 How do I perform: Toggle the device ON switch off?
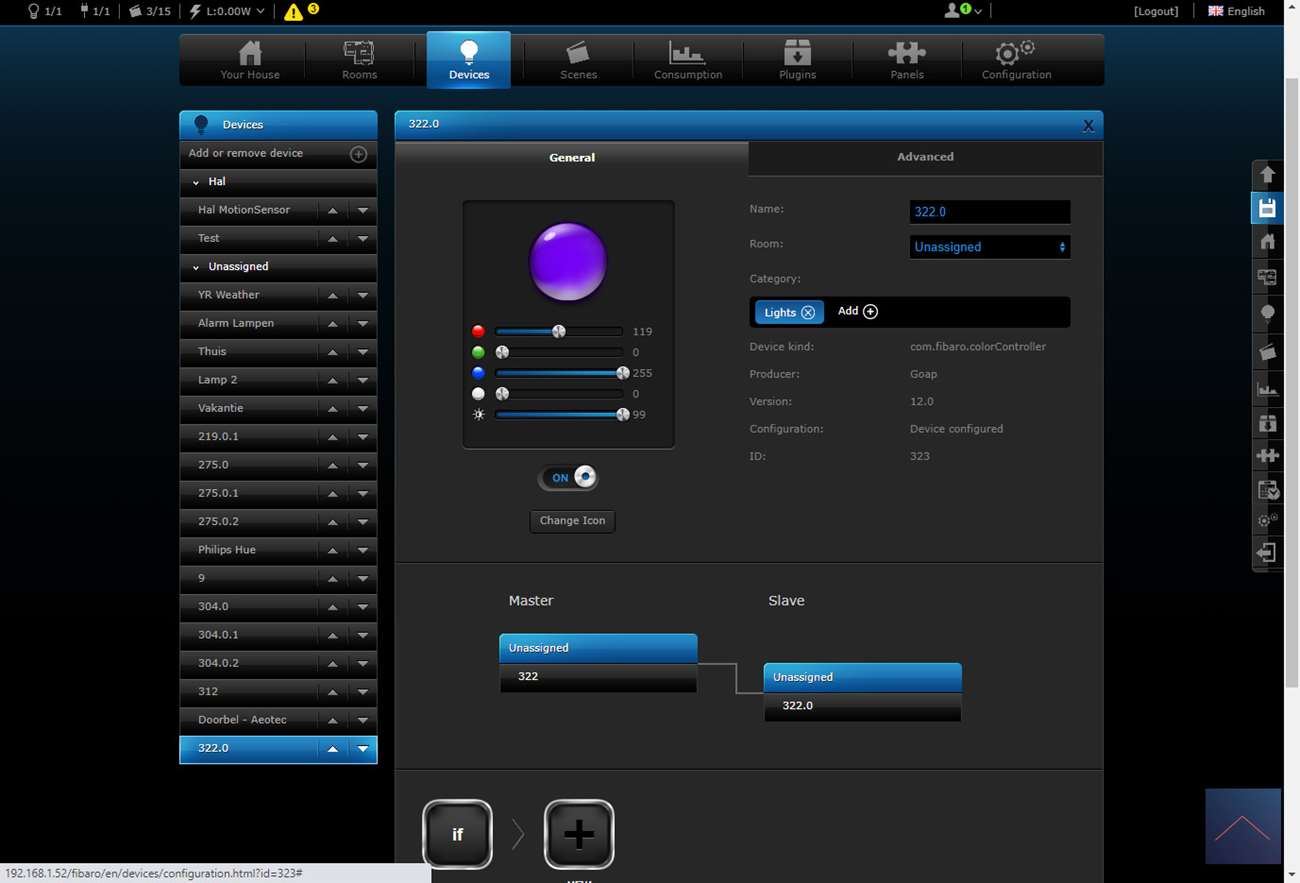(569, 478)
